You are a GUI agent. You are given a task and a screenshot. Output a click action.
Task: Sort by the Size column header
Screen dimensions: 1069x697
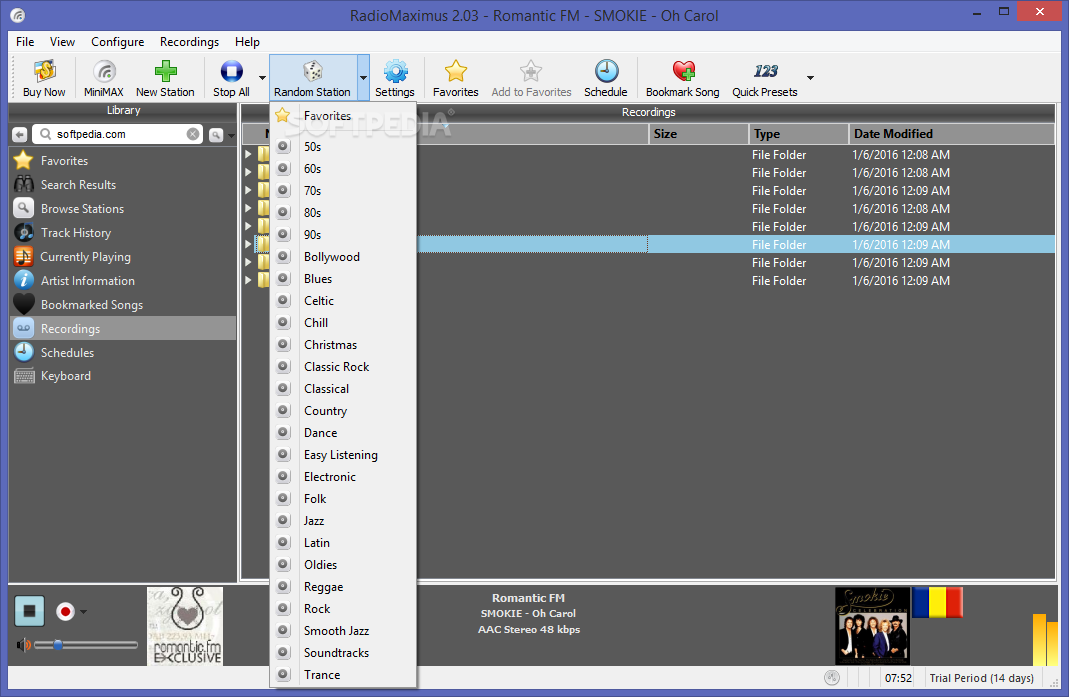697,134
